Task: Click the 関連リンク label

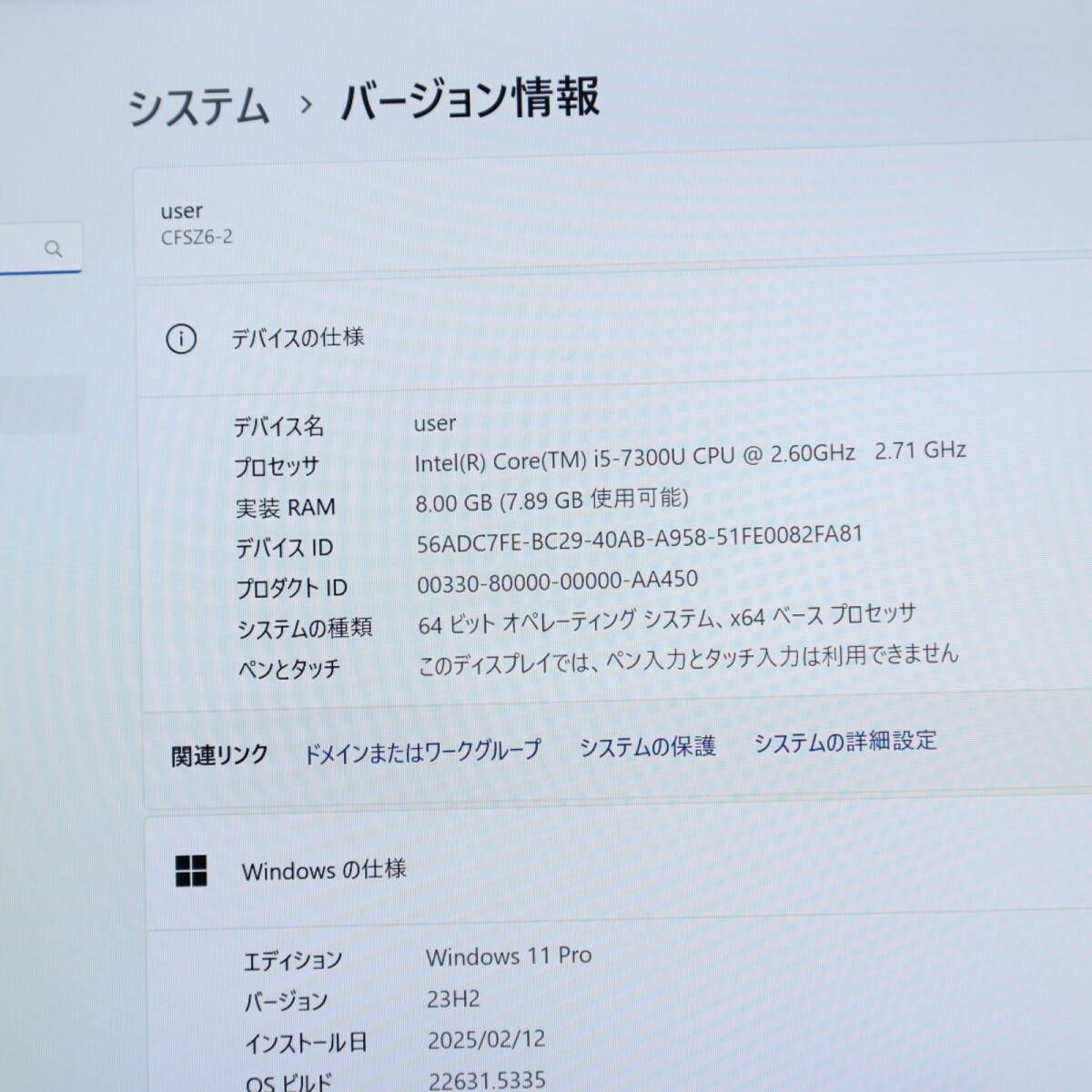Action: [219, 755]
